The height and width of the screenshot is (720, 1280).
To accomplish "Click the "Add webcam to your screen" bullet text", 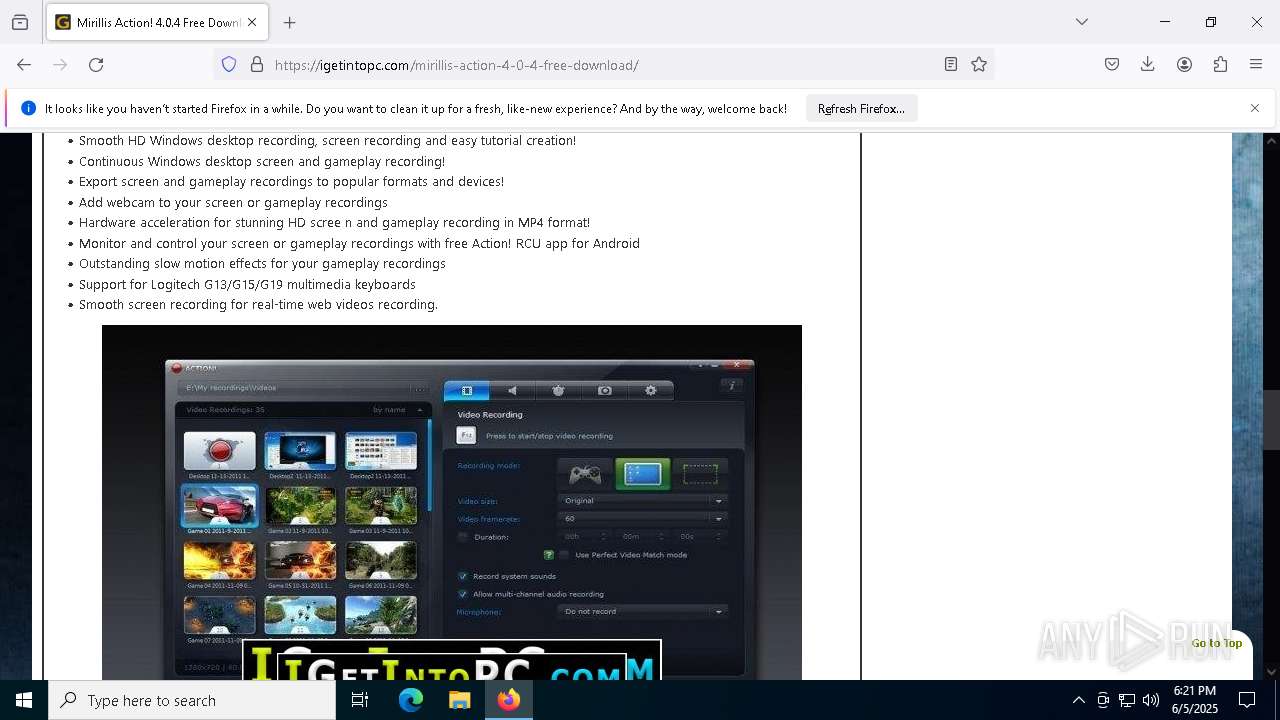I will [x=233, y=202].
